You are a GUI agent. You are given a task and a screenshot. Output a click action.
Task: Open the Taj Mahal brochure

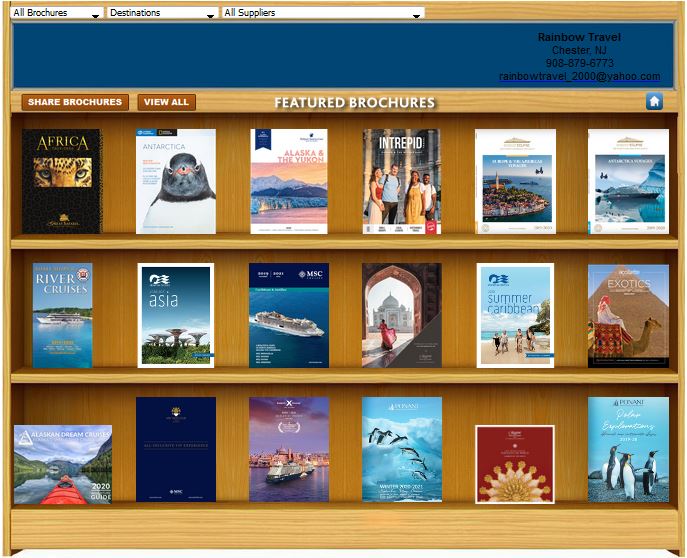tap(401, 315)
